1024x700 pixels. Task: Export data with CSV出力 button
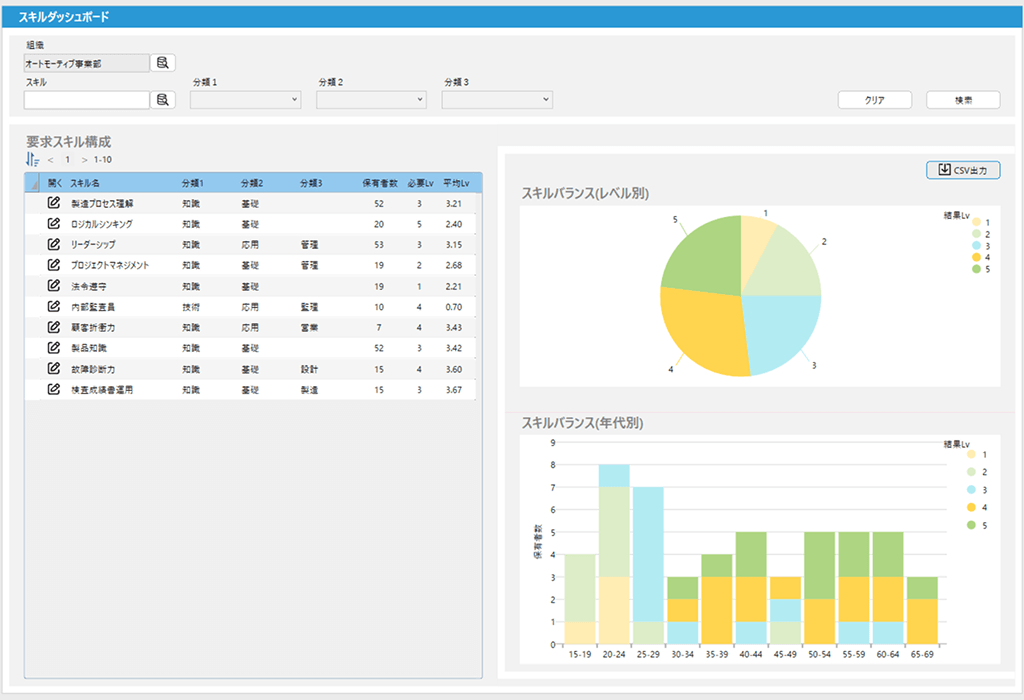click(963, 170)
